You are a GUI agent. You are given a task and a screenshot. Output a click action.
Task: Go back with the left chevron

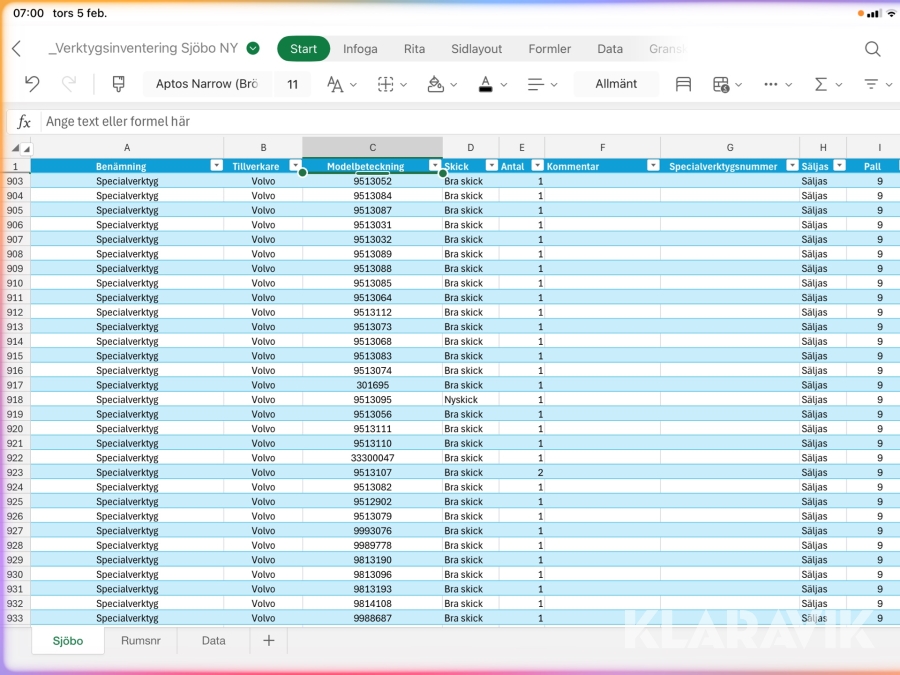(x=16, y=49)
